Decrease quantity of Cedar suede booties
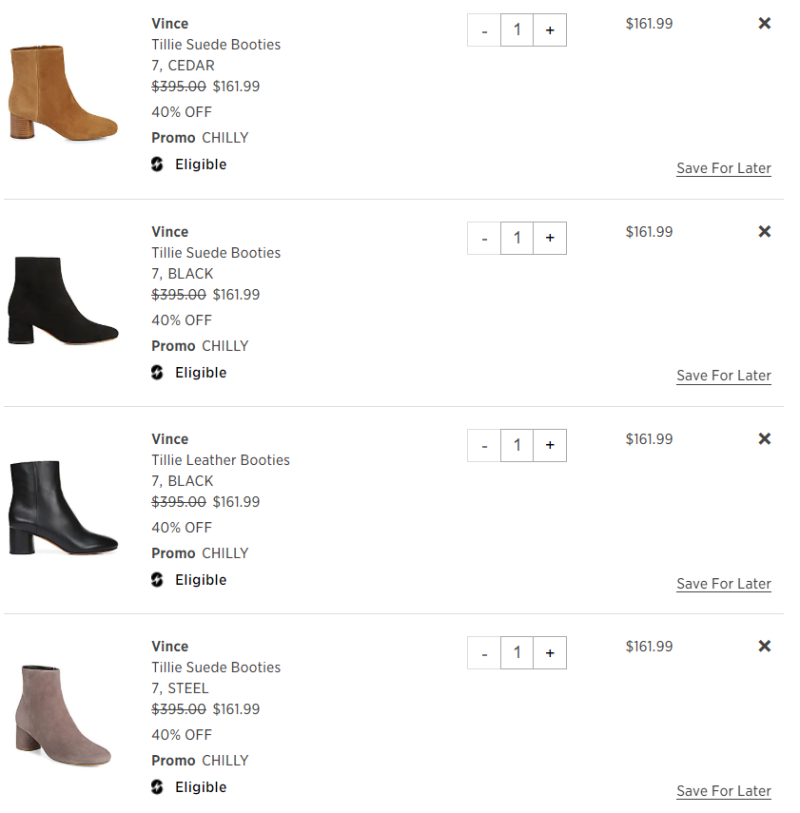This screenshot has width=800, height=813. pyautogui.click(x=484, y=30)
